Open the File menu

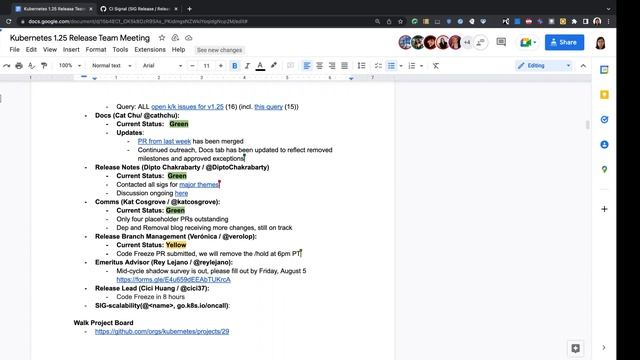15,50
